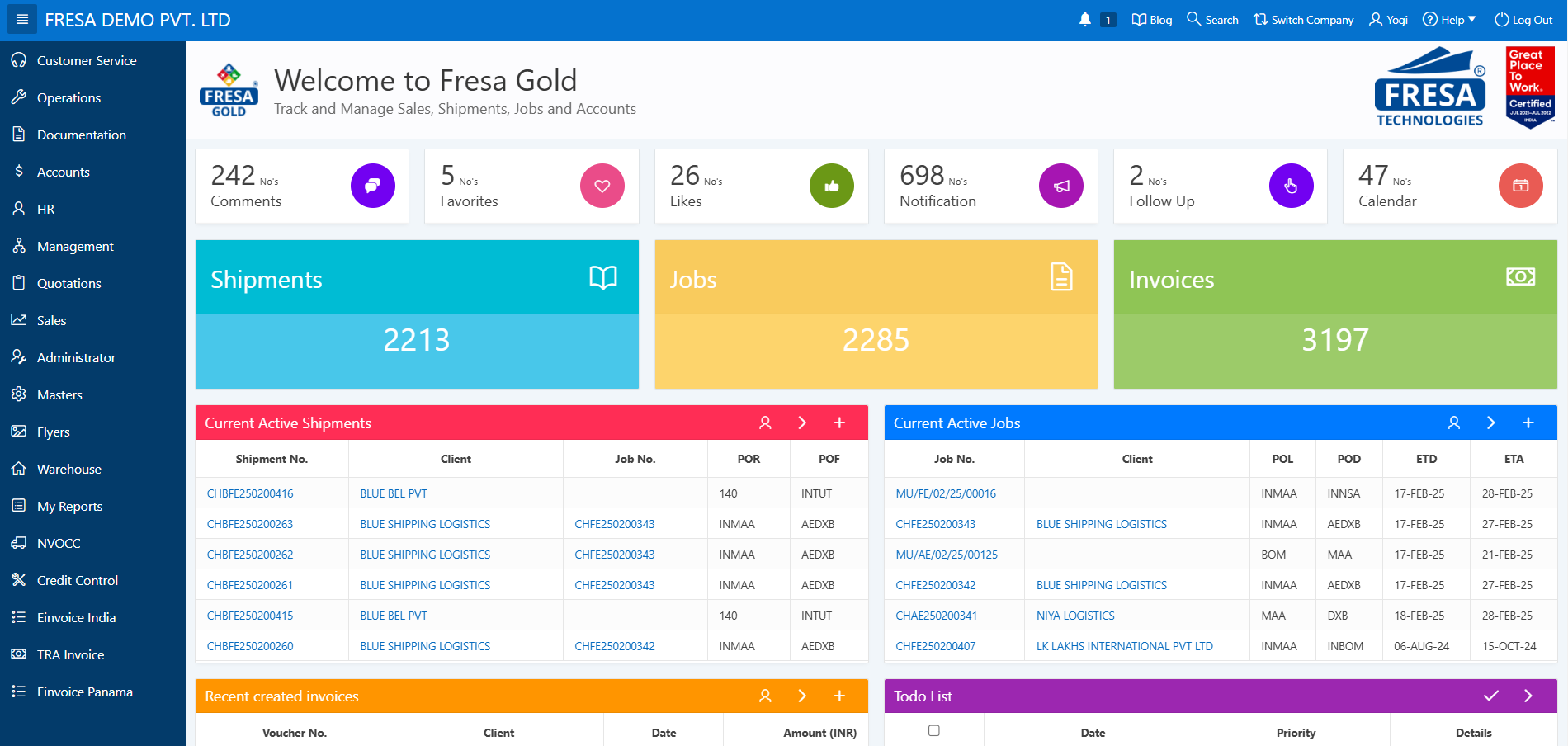Open Masters menu
Image resolution: width=1568 pixels, height=746 pixels.
(x=92, y=394)
